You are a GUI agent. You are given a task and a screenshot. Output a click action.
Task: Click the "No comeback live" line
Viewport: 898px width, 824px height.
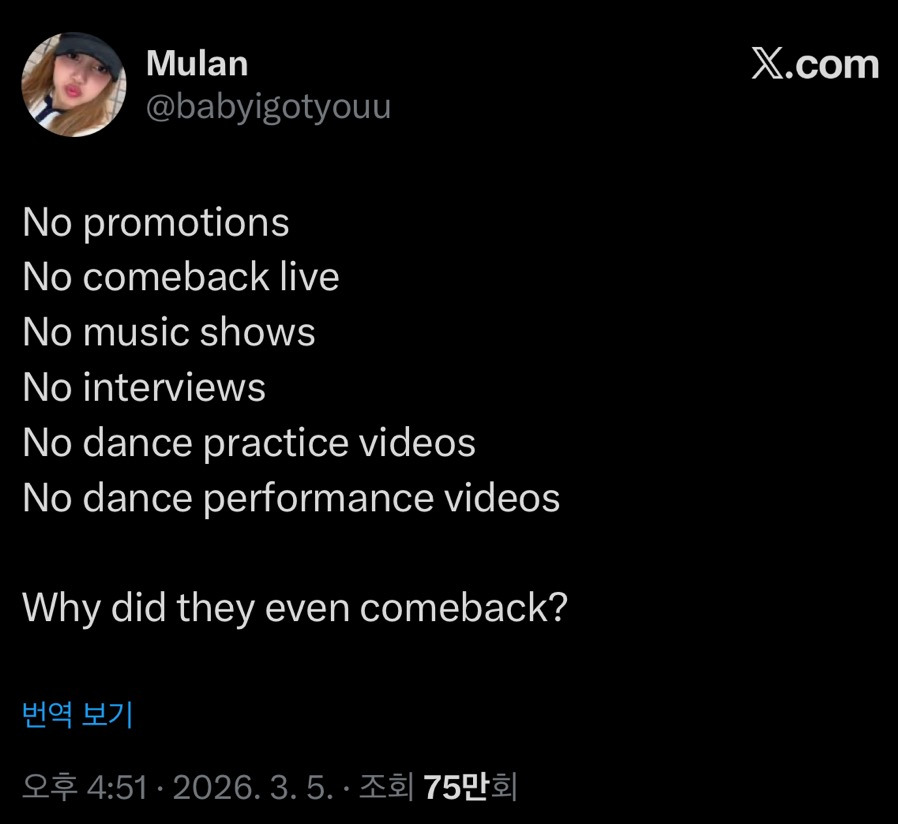point(181,277)
